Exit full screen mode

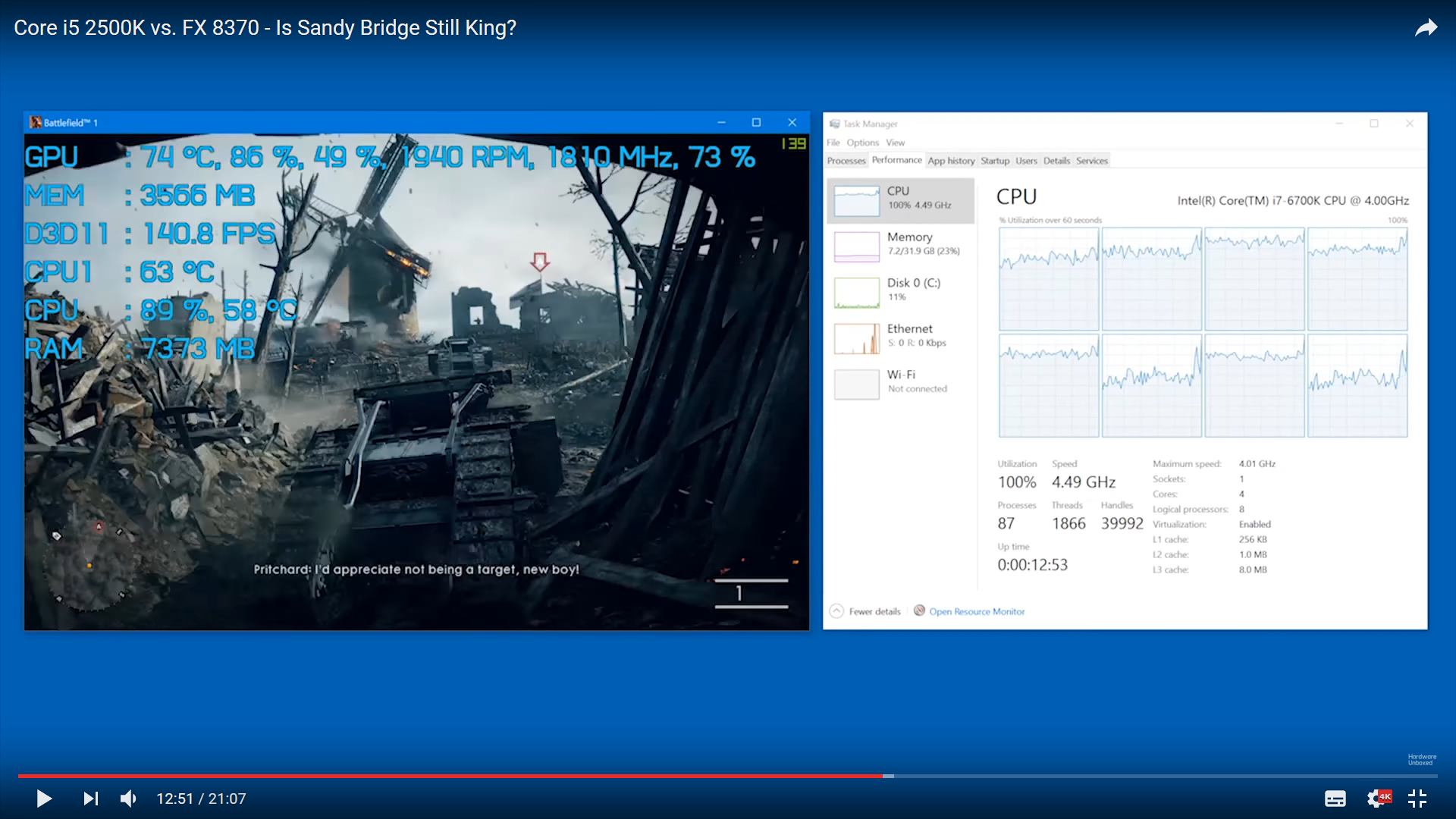point(1417,799)
